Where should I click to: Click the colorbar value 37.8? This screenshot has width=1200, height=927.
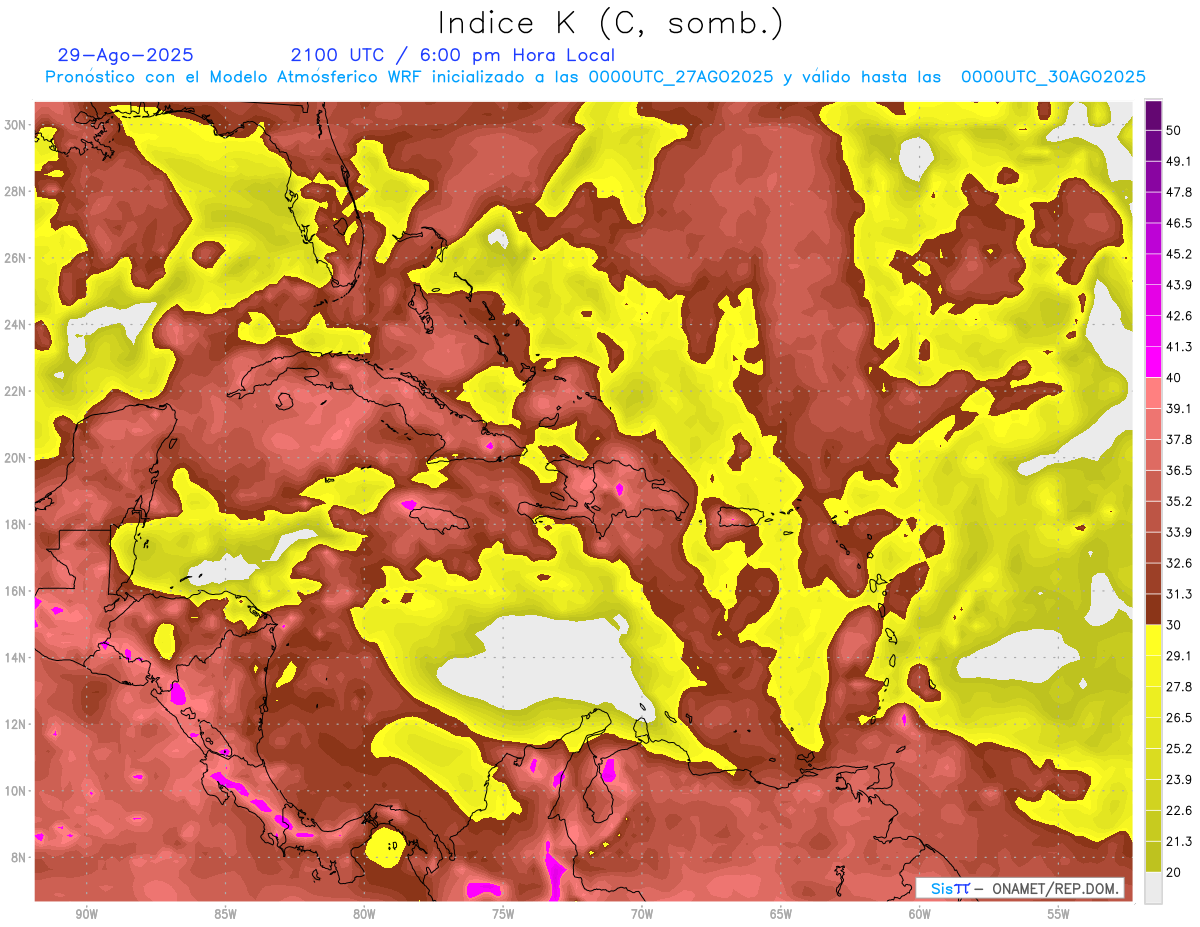[x=1179, y=439]
